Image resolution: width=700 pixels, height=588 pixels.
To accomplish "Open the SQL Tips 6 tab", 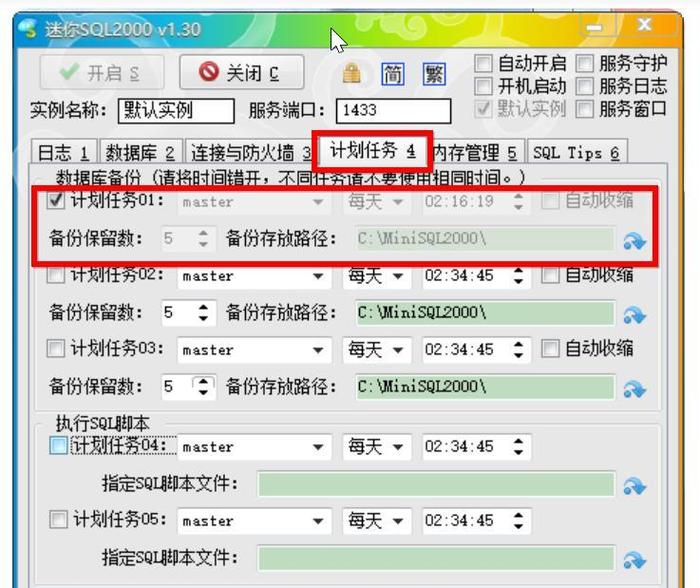I will tap(576, 152).
